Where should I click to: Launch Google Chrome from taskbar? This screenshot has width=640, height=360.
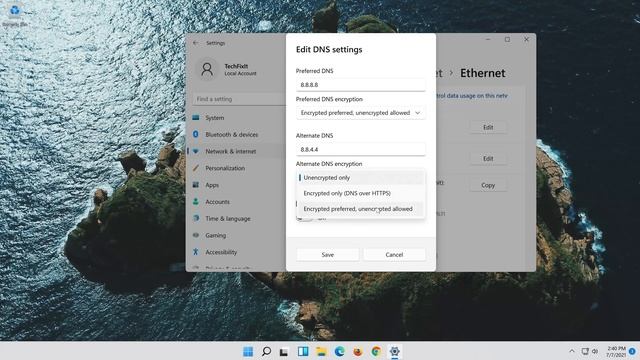click(376, 351)
